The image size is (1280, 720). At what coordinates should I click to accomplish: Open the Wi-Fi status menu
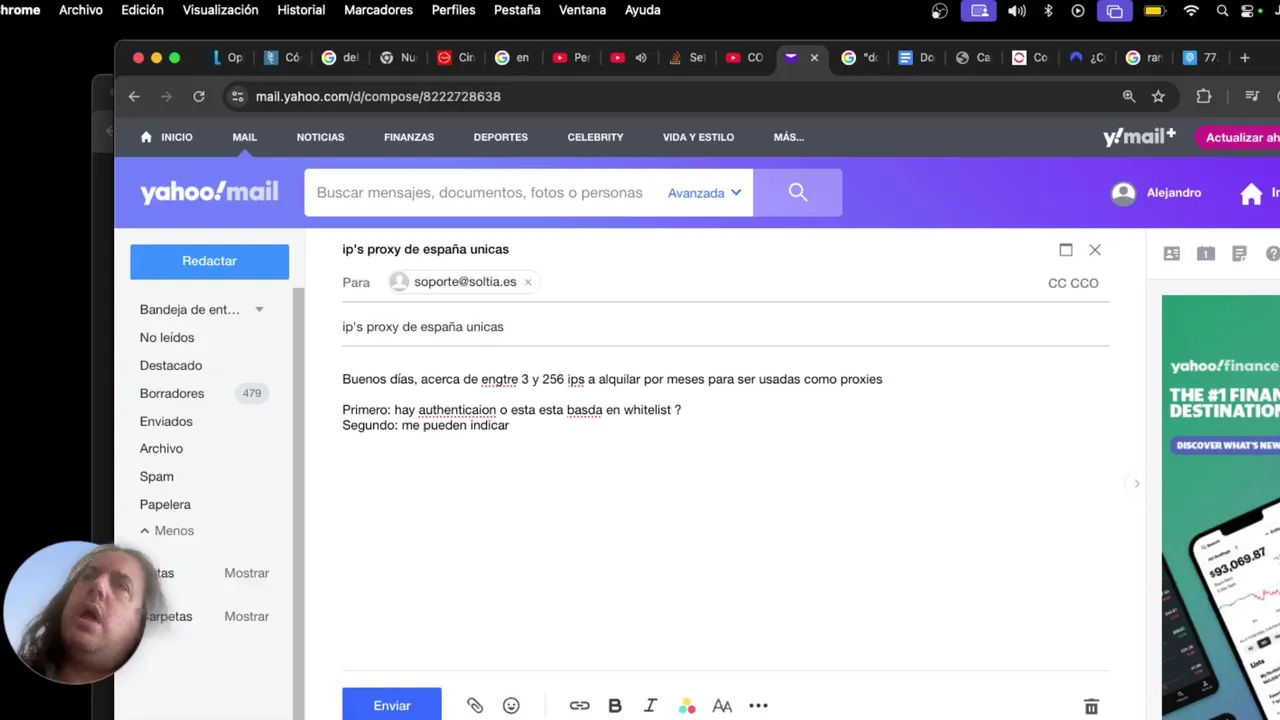point(1191,11)
